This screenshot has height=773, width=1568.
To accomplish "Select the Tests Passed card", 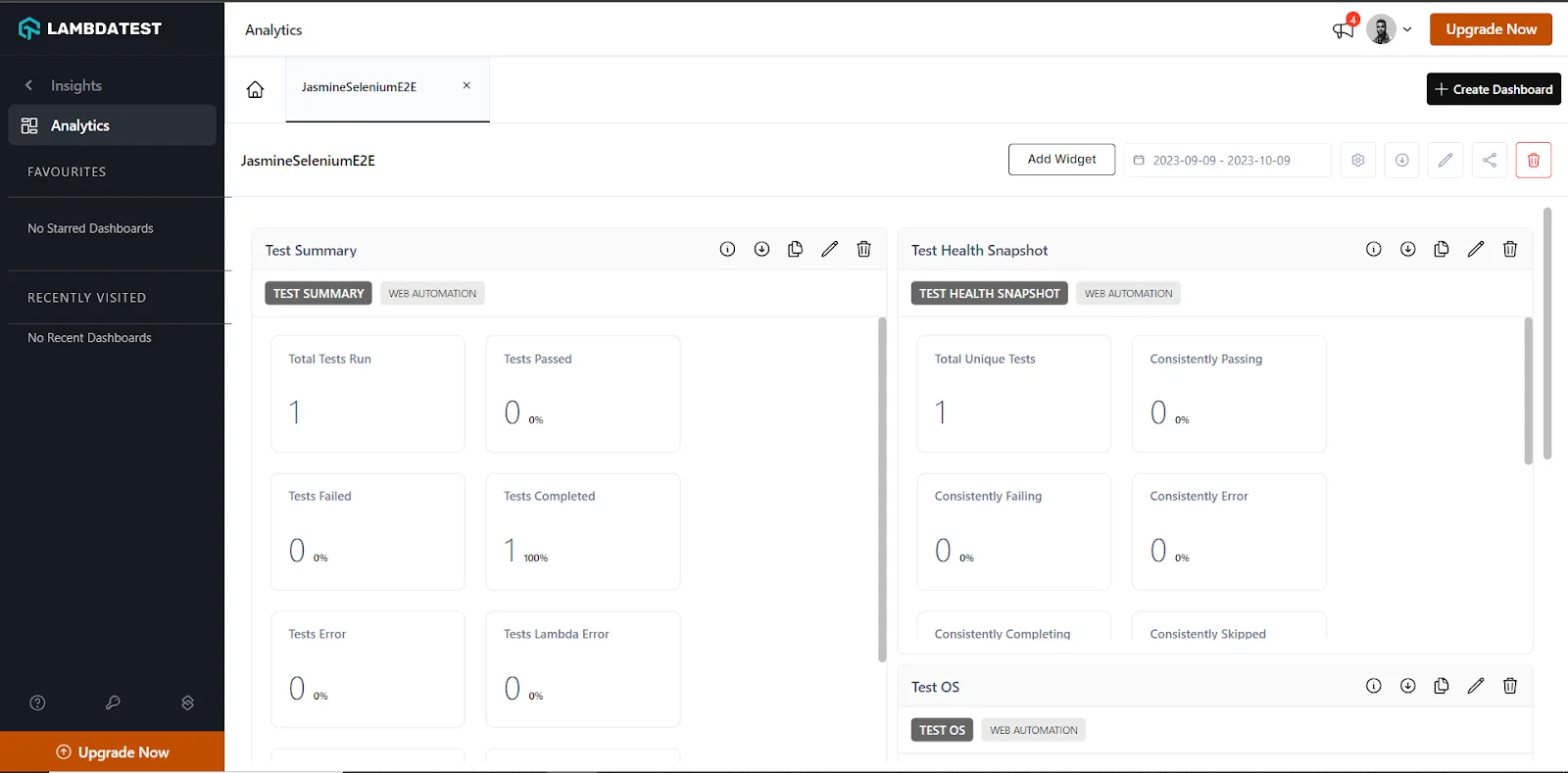I will pos(583,394).
